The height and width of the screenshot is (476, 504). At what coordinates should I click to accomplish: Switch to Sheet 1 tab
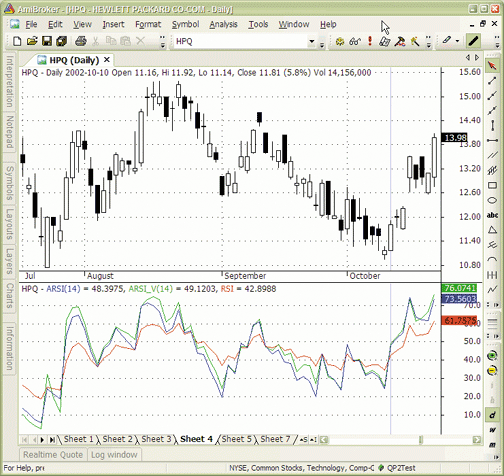(x=79, y=439)
